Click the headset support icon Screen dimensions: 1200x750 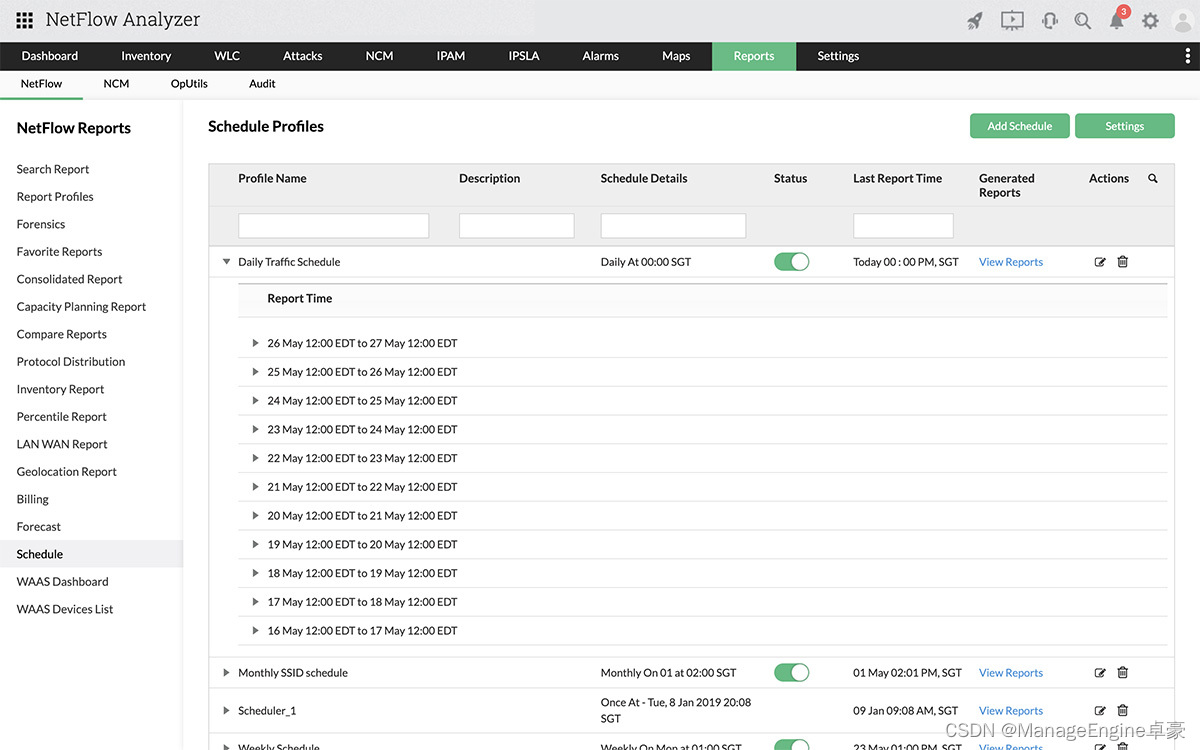point(1049,20)
